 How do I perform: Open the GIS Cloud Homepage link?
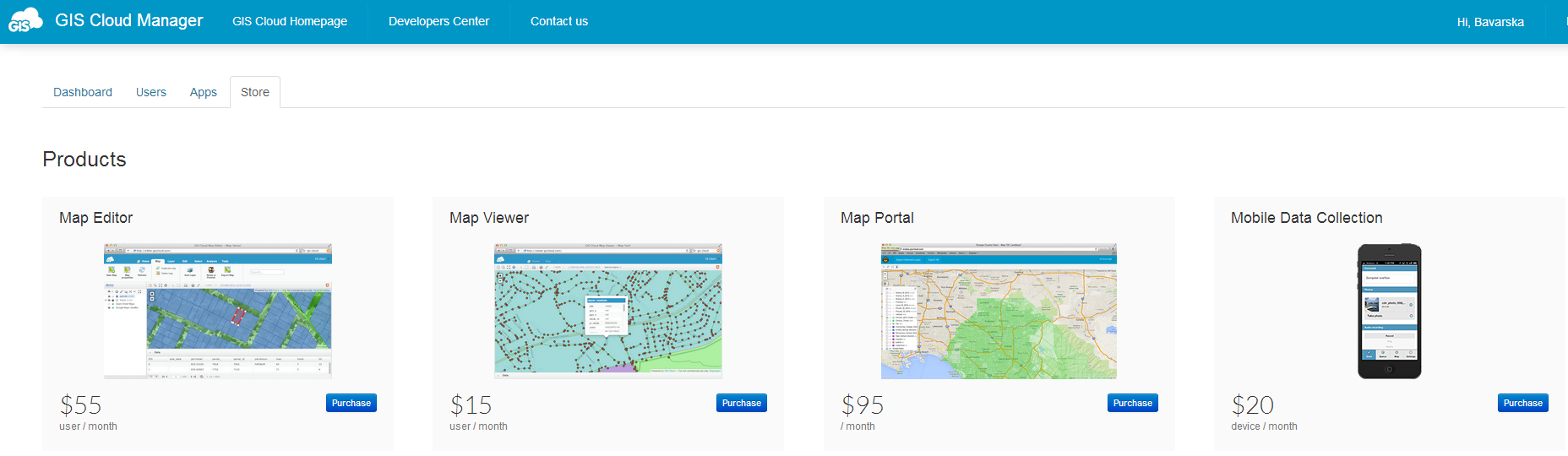(290, 21)
